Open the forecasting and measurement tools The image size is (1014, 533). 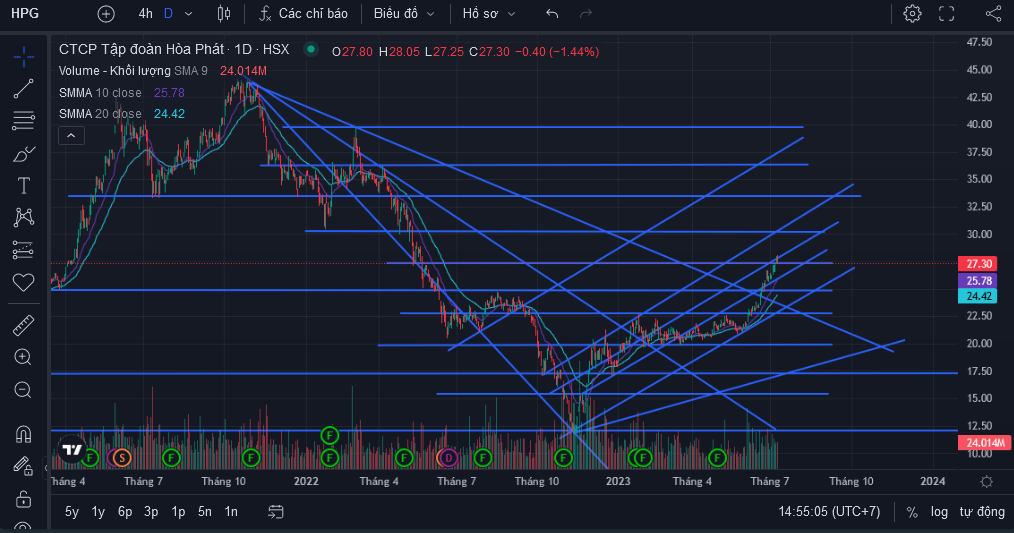24,250
